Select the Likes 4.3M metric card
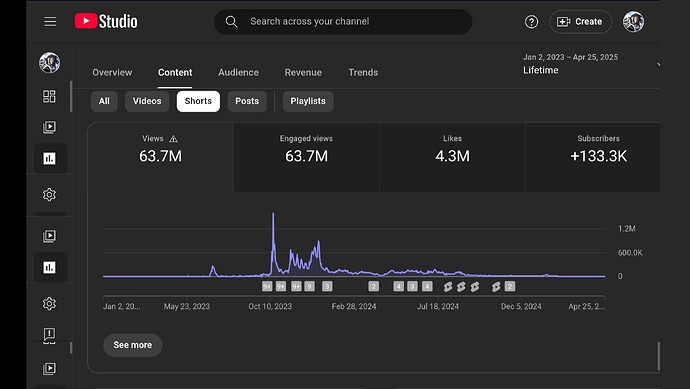The image size is (690, 389). (x=452, y=158)
